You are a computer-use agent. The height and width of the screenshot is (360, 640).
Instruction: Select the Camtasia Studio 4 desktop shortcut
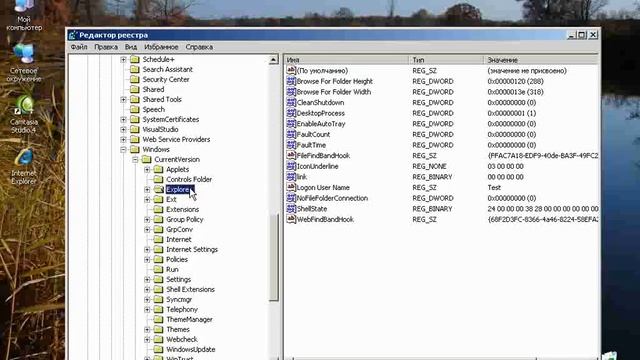(x=24, y=113)
